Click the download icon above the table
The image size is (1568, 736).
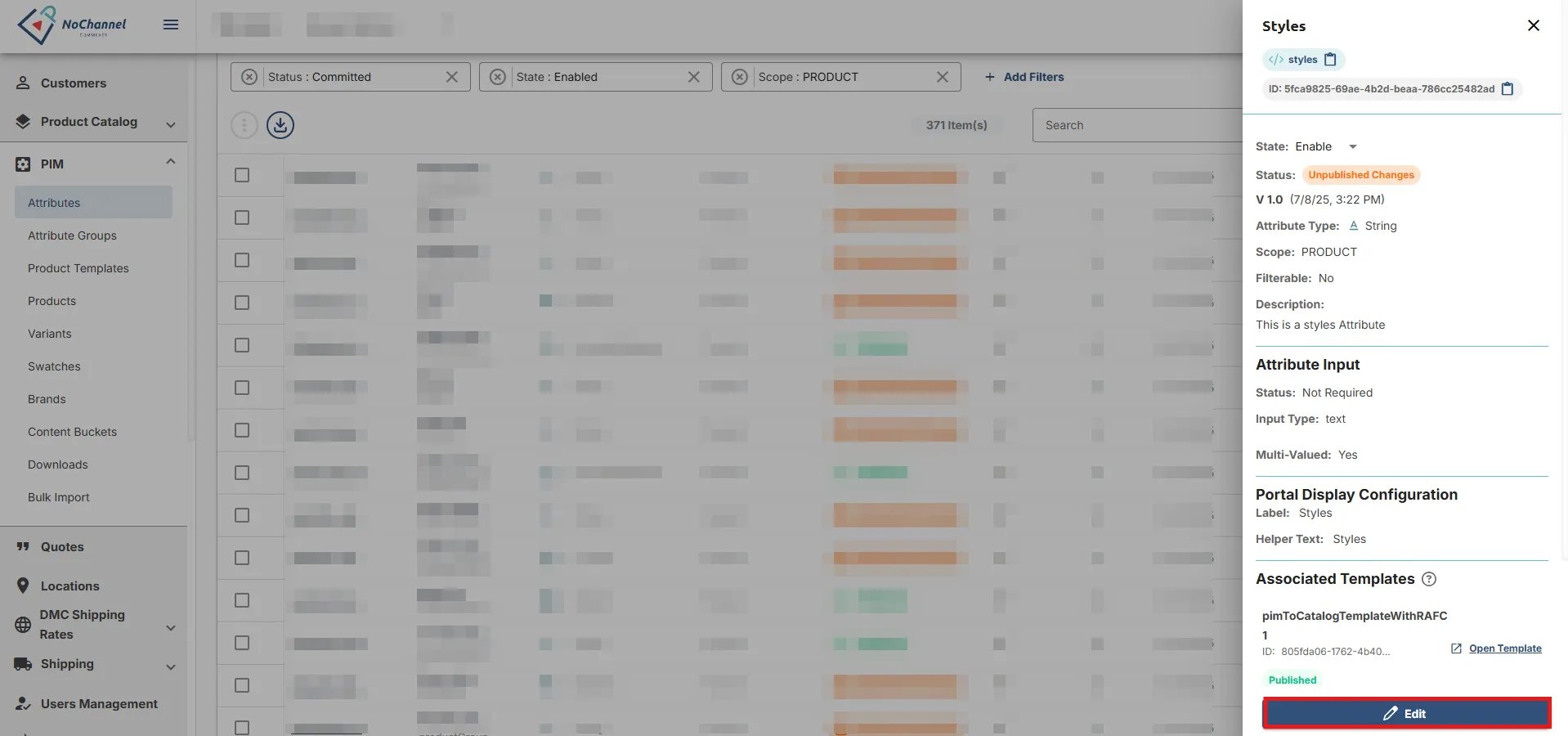[280, 125]
